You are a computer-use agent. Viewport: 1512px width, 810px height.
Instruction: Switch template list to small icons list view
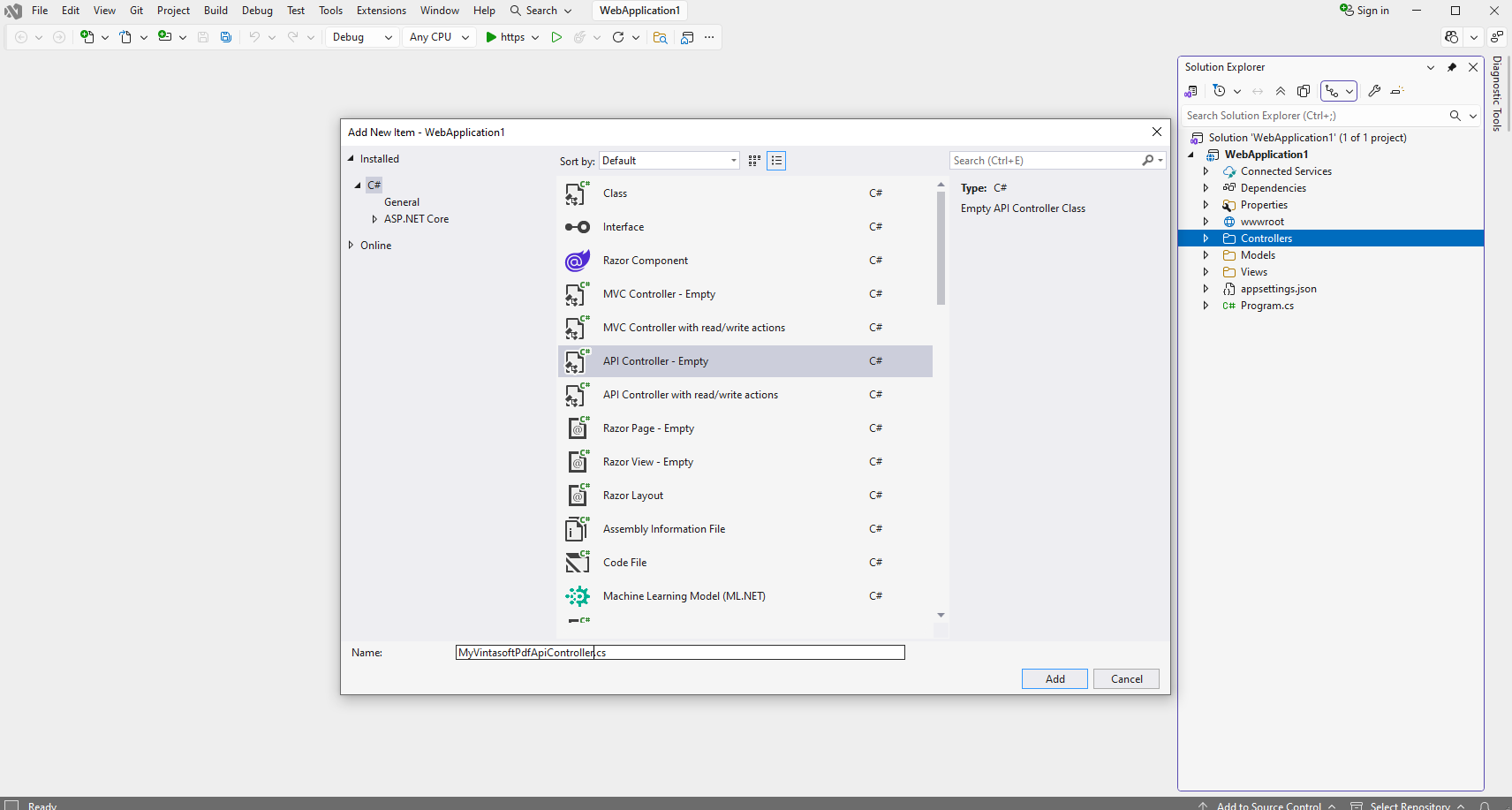pos(776,161)
